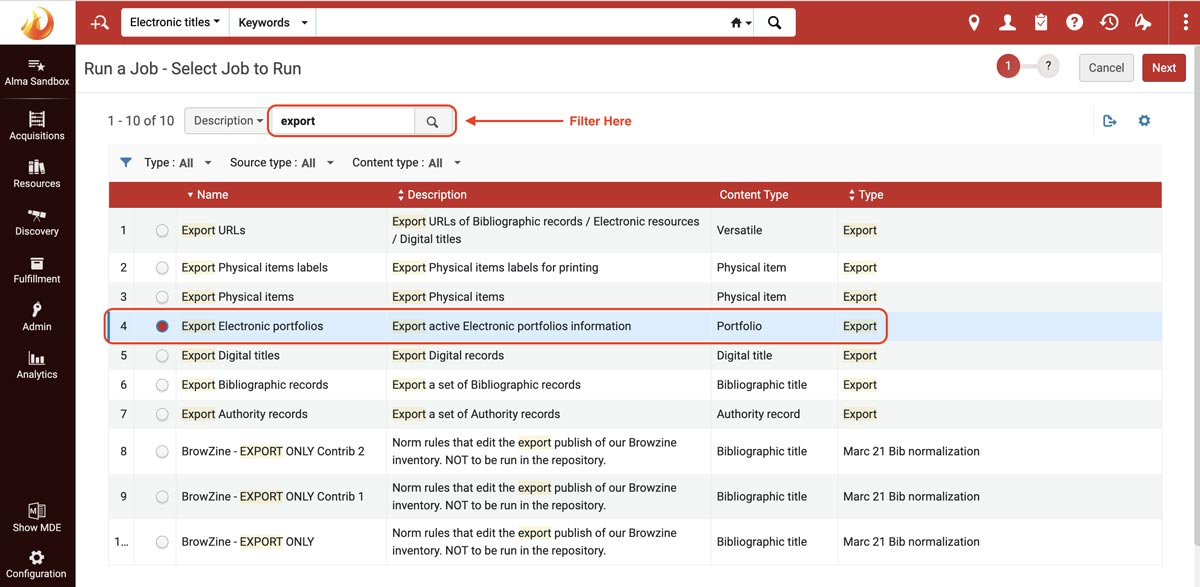1200x587 pixels.
Task: Click the list filter search magnifier
Action: (432, 121)
